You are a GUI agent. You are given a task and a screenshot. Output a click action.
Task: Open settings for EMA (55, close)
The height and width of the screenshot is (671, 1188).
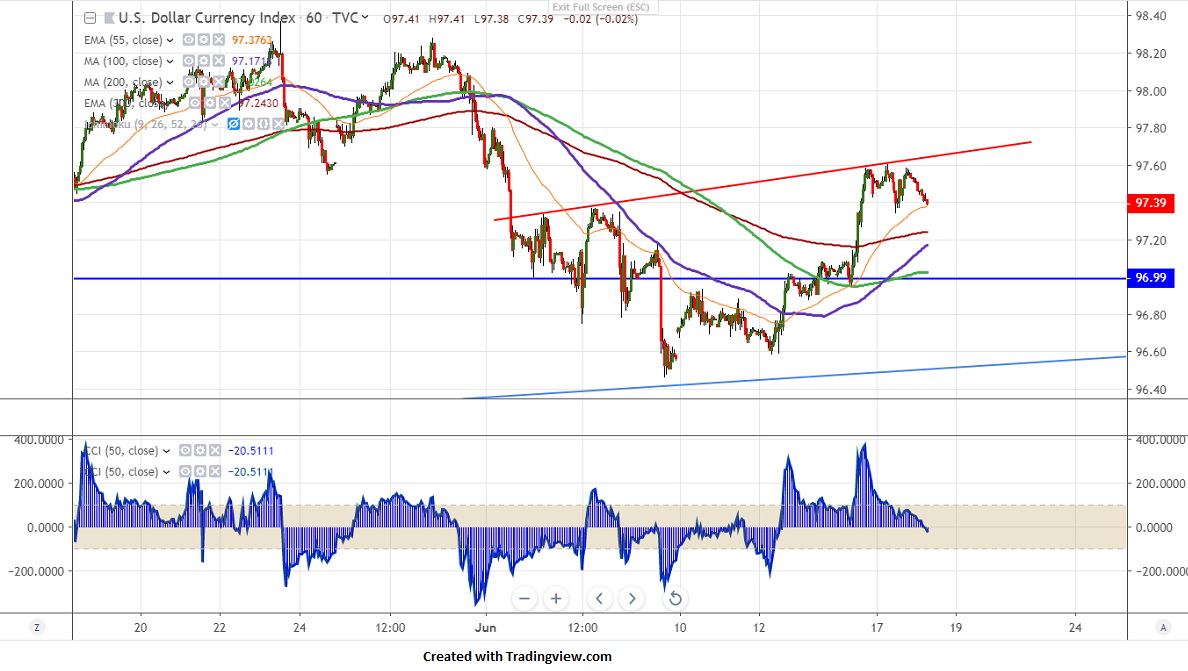[203, 39]
